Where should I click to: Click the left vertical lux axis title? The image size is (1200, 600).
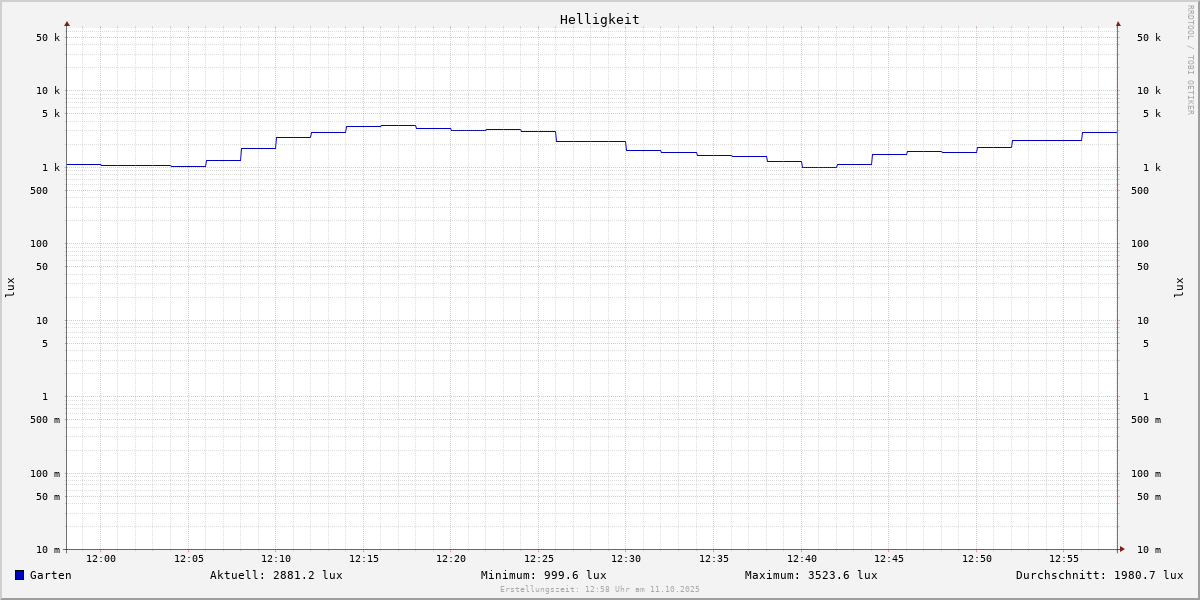10,287
